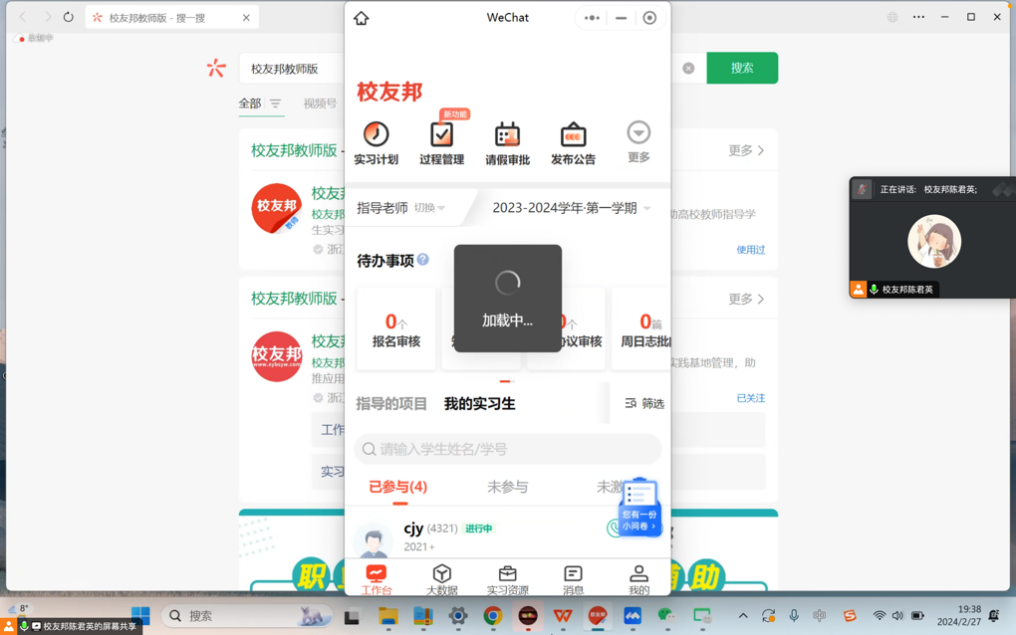Click the tray microphone icon
Image resolution: width=1016 pixels, height=635 pixels.
pyautogui.click(x=794, y=616)
